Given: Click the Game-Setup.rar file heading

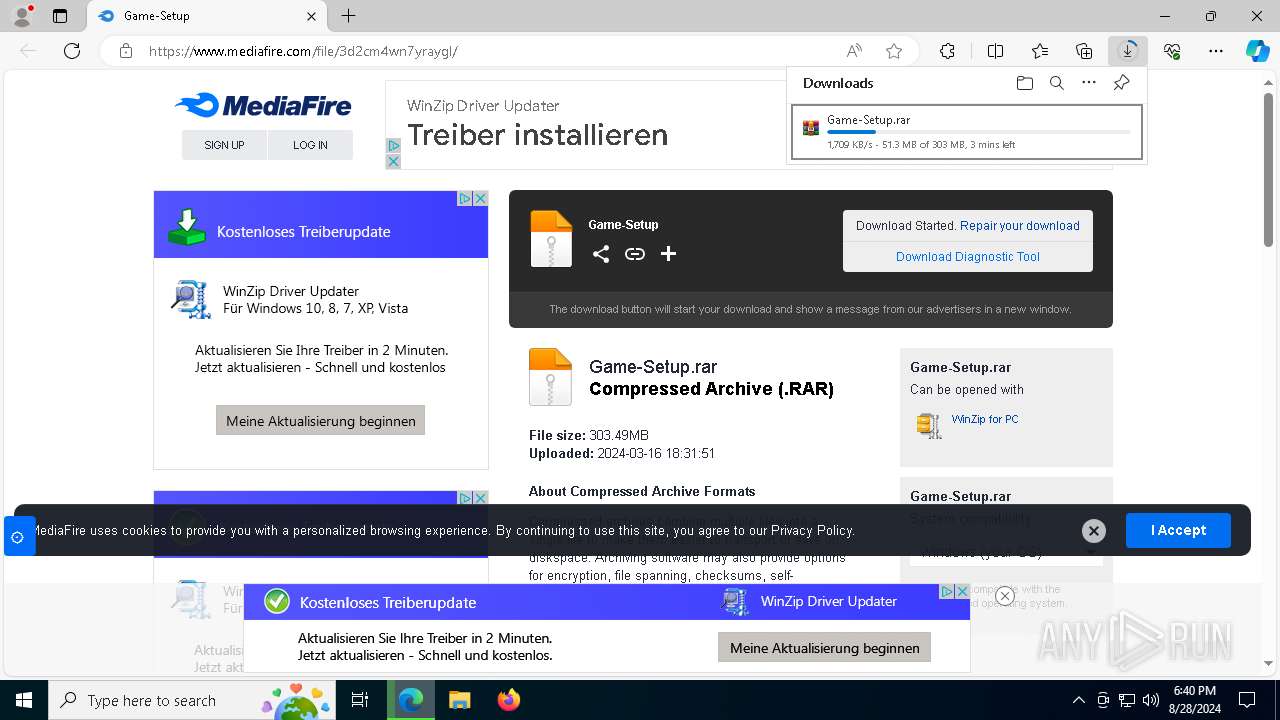Looking at the screenshot, I should pyautogui.click(x=653, y=366).
